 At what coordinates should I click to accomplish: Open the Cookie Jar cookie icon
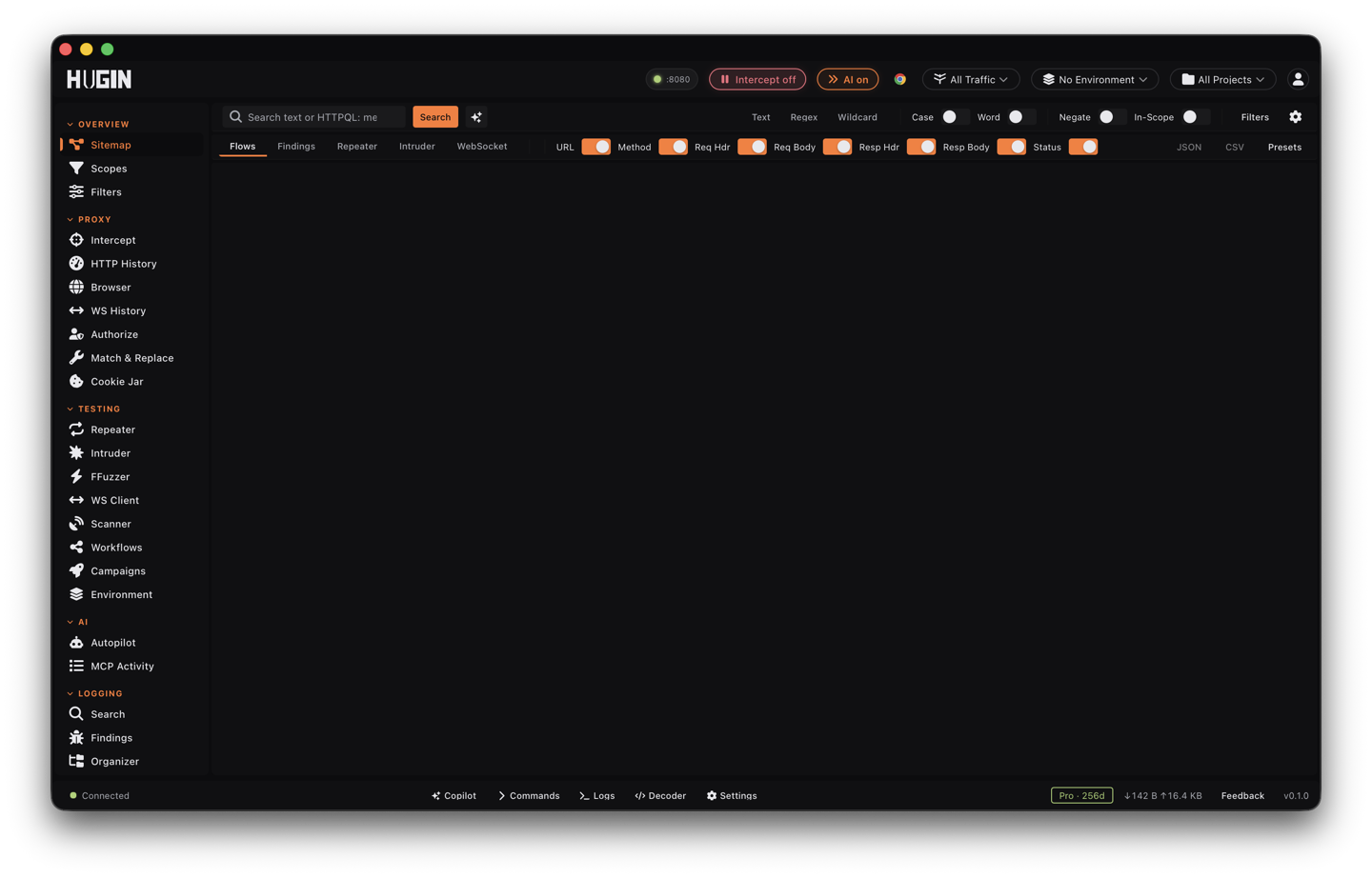point(76,382)
